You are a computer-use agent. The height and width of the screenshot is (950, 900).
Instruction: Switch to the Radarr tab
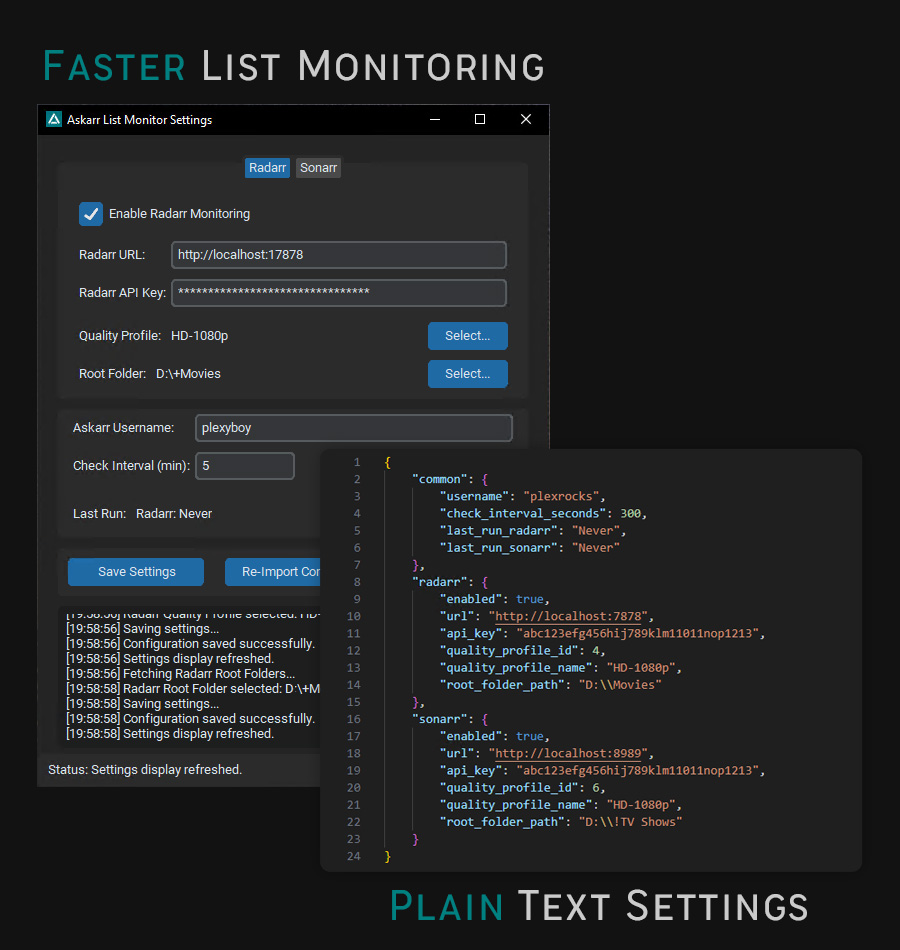[x=267, y=168]
